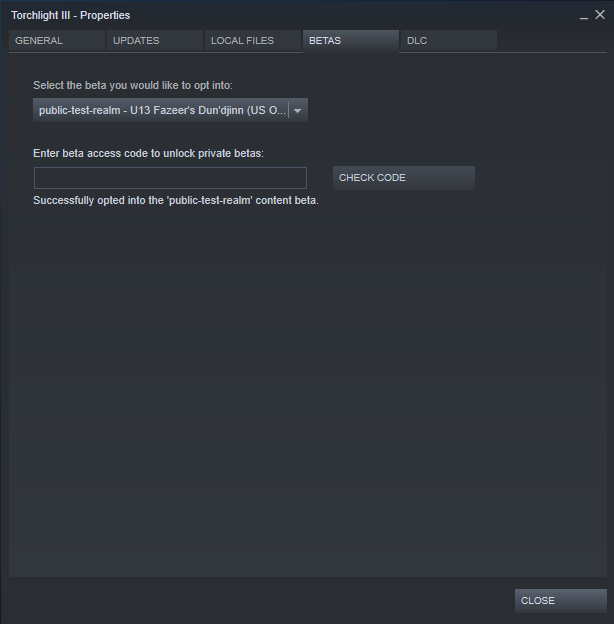Click the CHECK CODE button
The image size is (614, 624).
click(404, 178)
